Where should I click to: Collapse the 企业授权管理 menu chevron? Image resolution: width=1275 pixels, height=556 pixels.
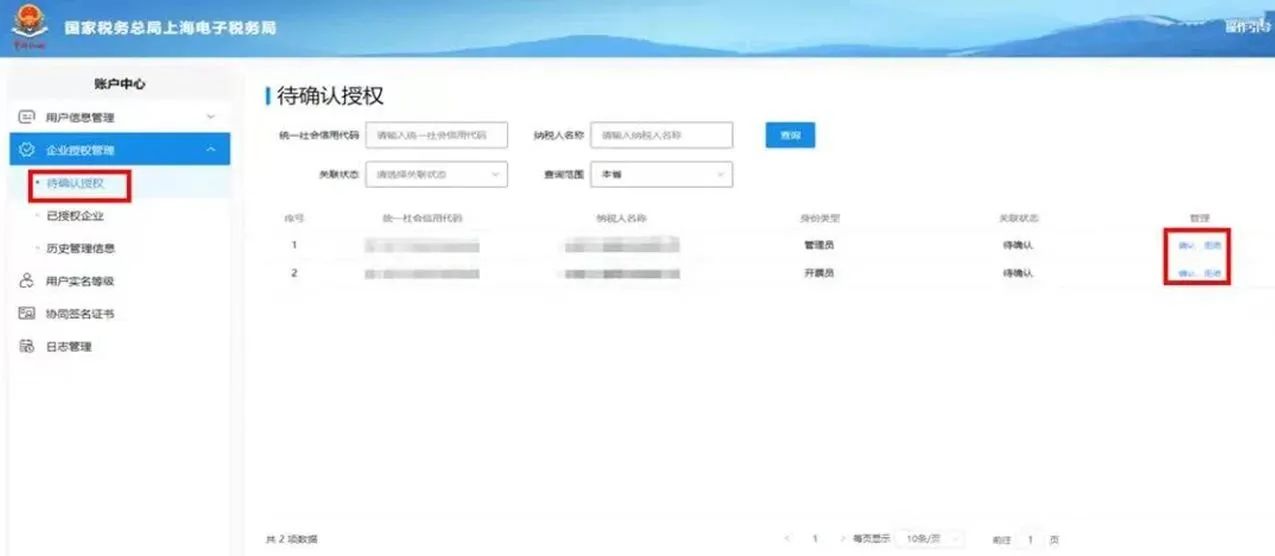point(210,150)
